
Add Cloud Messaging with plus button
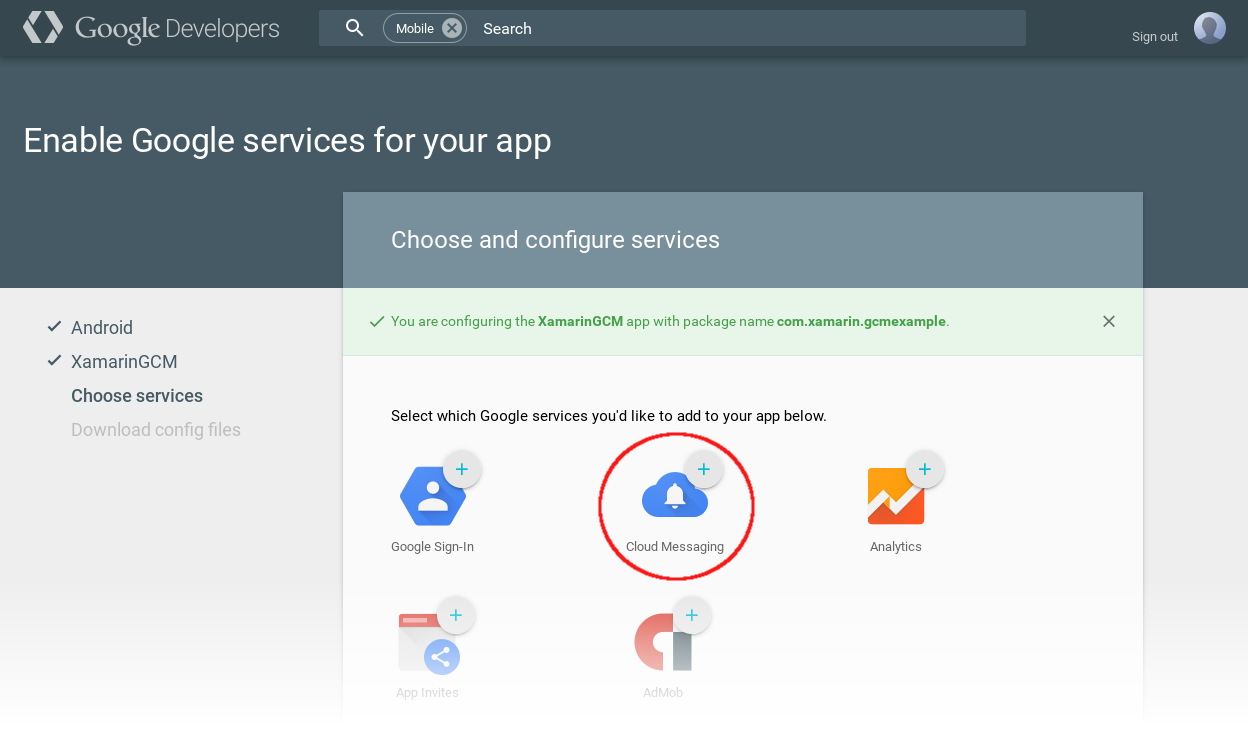point(703,469)
